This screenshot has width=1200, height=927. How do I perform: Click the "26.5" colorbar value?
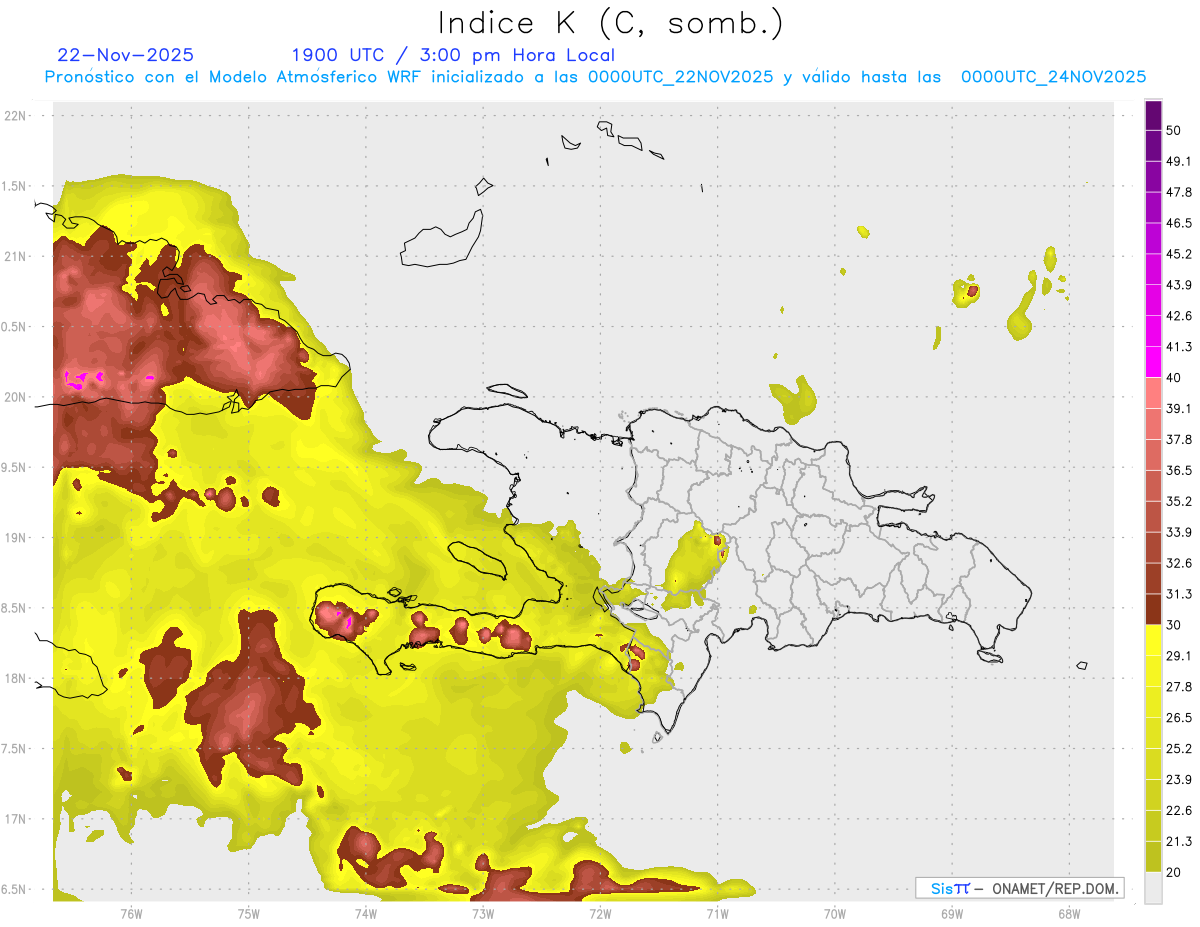point(1179,718)
